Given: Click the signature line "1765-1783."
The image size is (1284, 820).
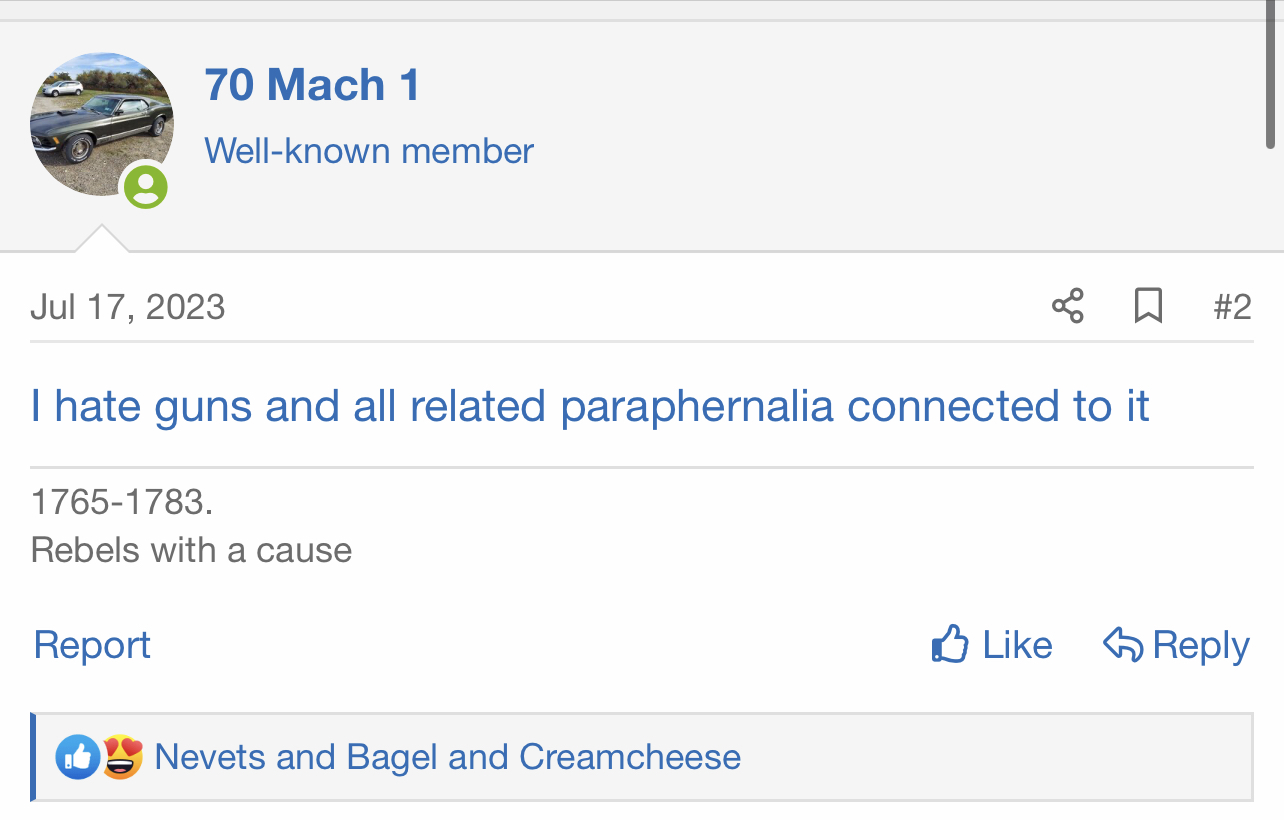Looking at the screenshot, I should 122,502.
